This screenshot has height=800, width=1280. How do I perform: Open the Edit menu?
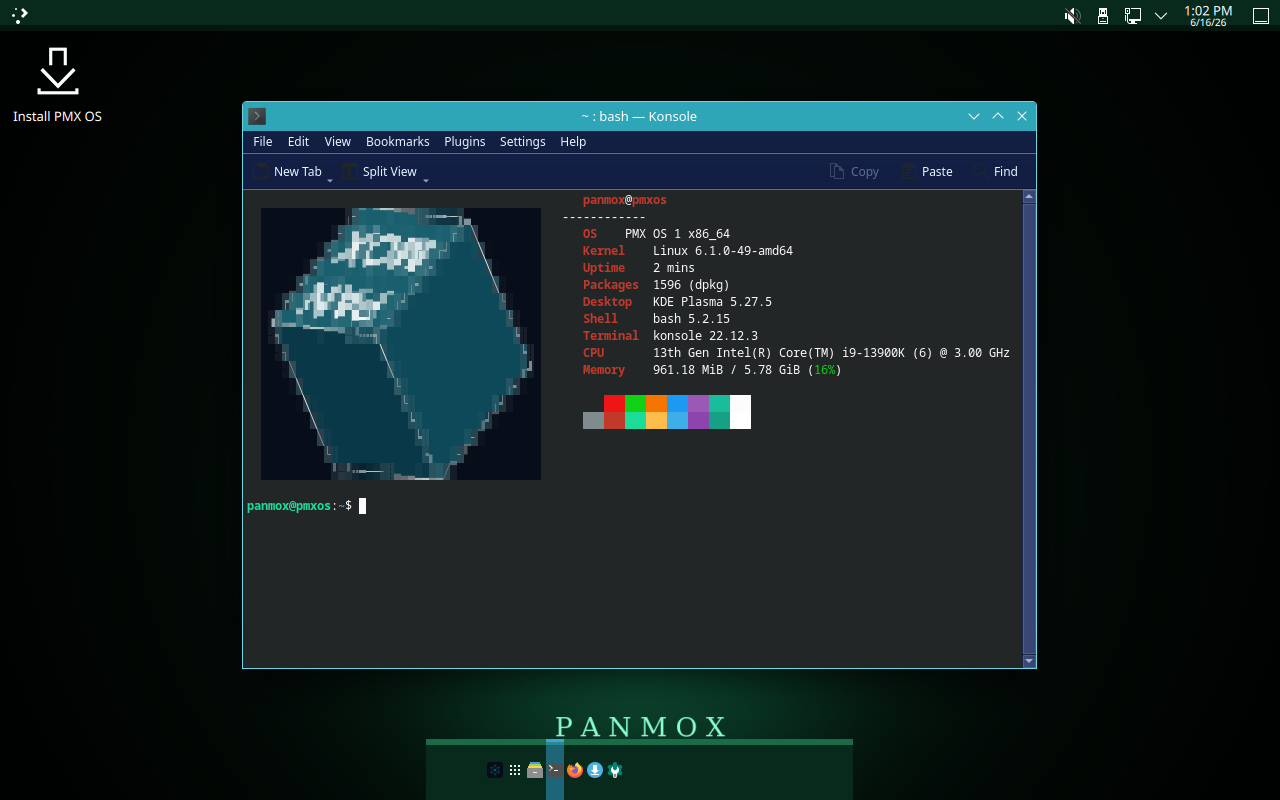click(x=298, y=142)
